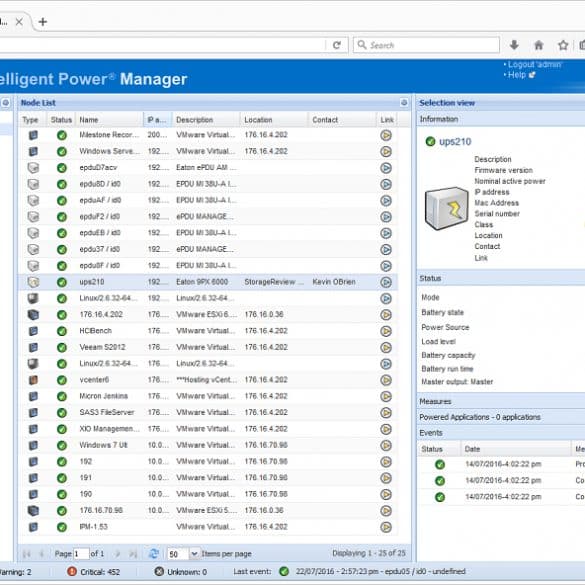This screenshot has height=585, width=585.
Task: Go to next page arrow
Action: [x=118, y=554]
